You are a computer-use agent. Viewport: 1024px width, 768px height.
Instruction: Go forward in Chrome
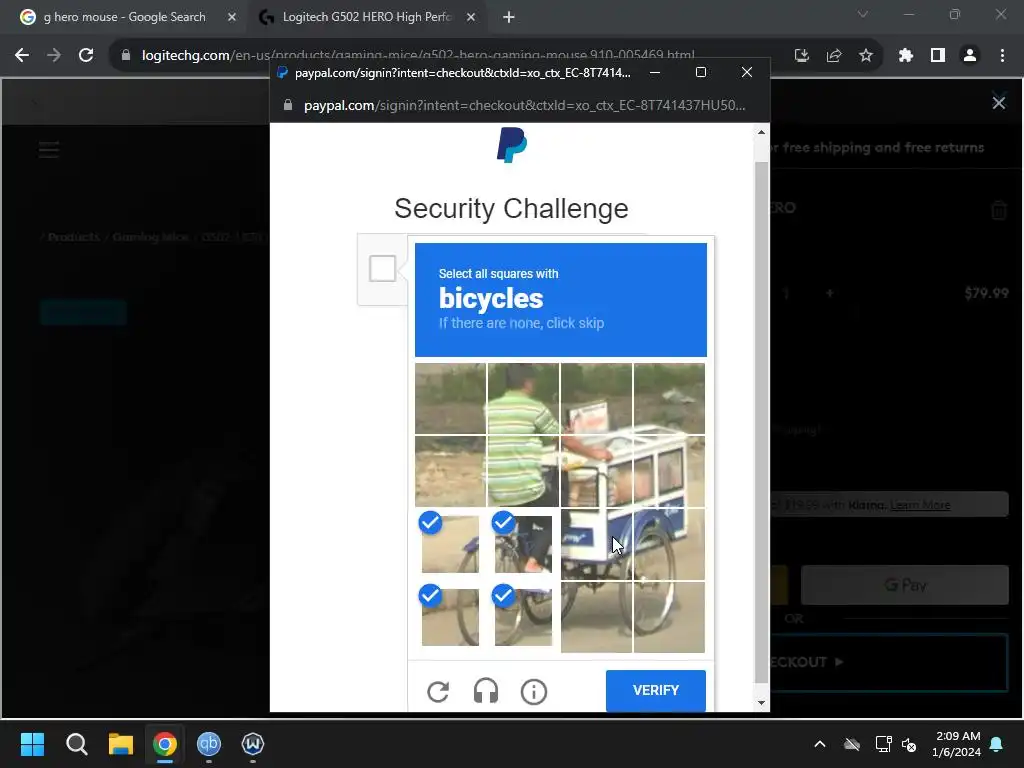(x=54, y=56)
